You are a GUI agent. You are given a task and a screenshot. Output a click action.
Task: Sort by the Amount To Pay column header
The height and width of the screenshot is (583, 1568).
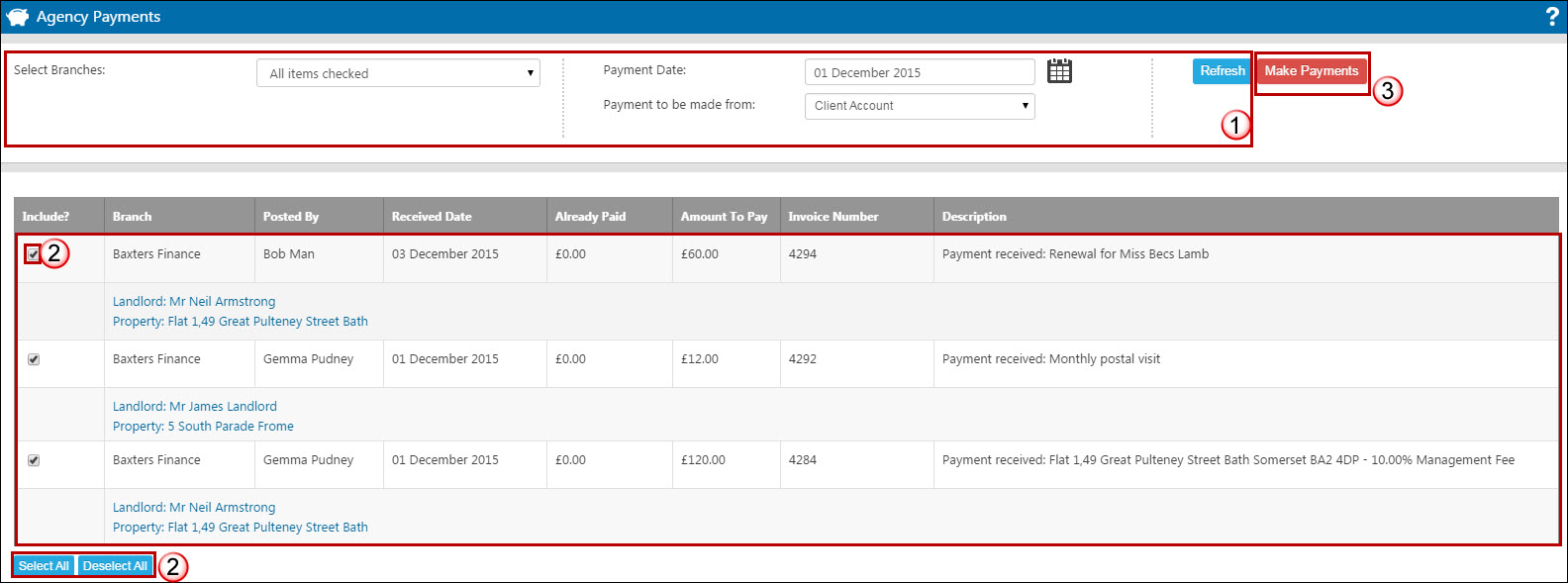click(724, 217)
